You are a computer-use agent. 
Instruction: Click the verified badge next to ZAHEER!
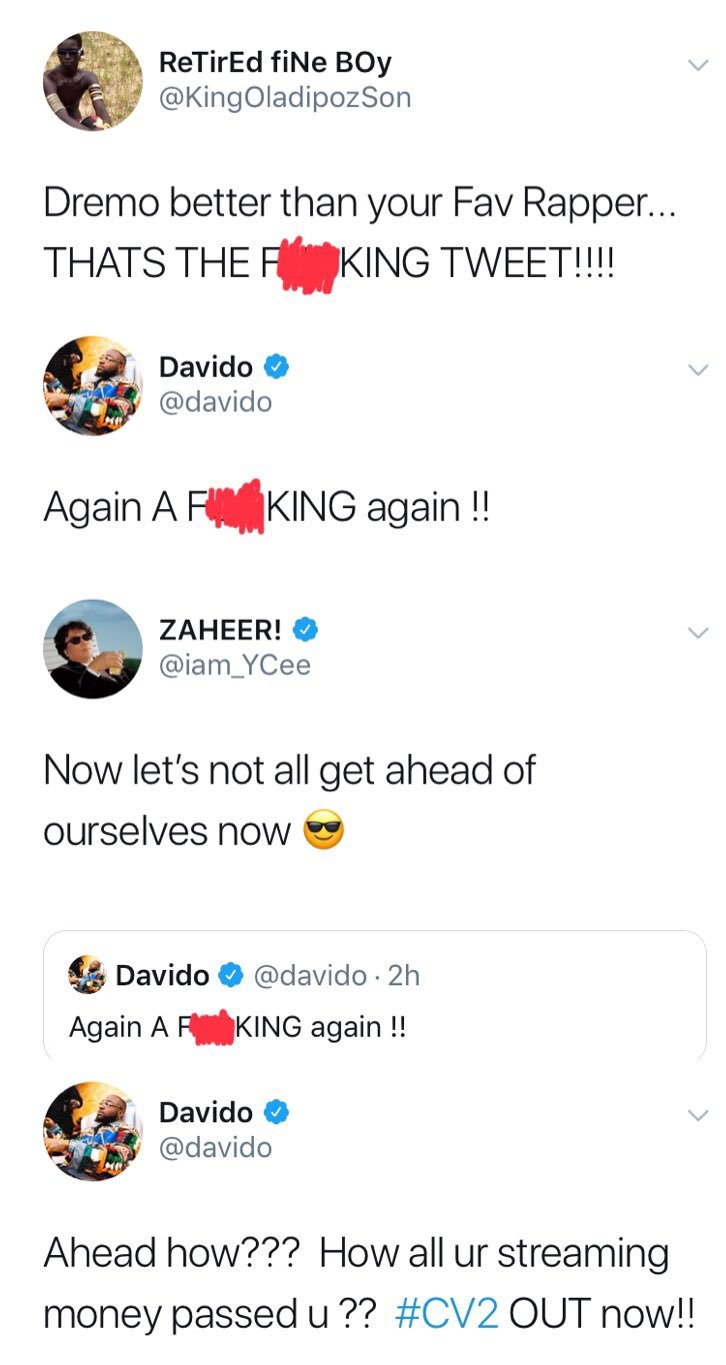(306, 630)
